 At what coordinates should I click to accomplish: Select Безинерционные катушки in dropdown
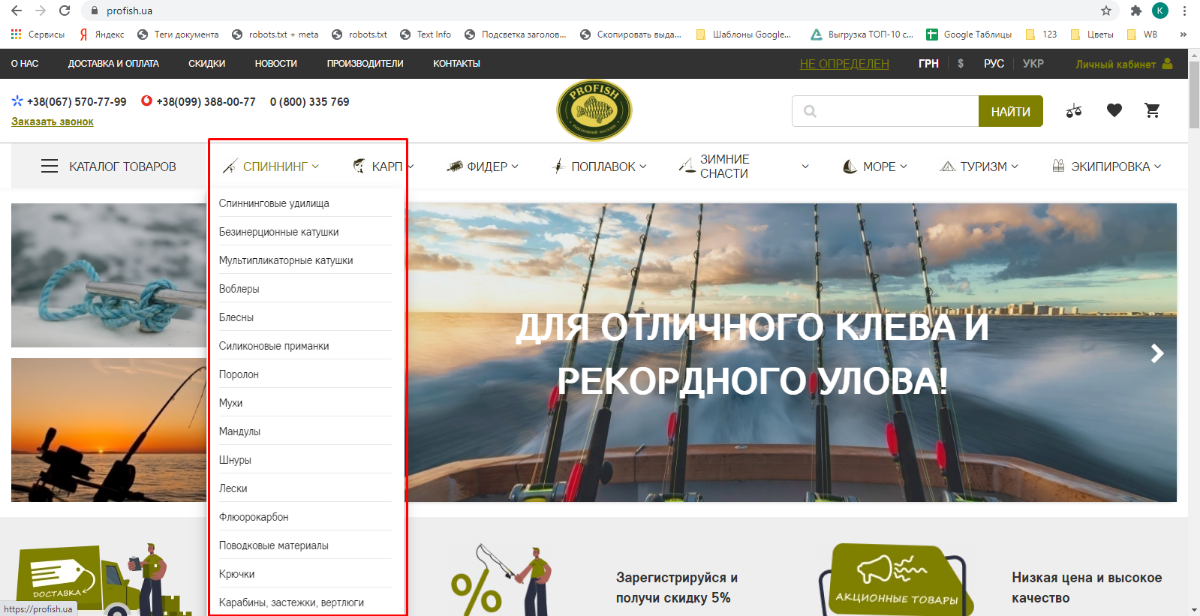(x=279, y=232)
